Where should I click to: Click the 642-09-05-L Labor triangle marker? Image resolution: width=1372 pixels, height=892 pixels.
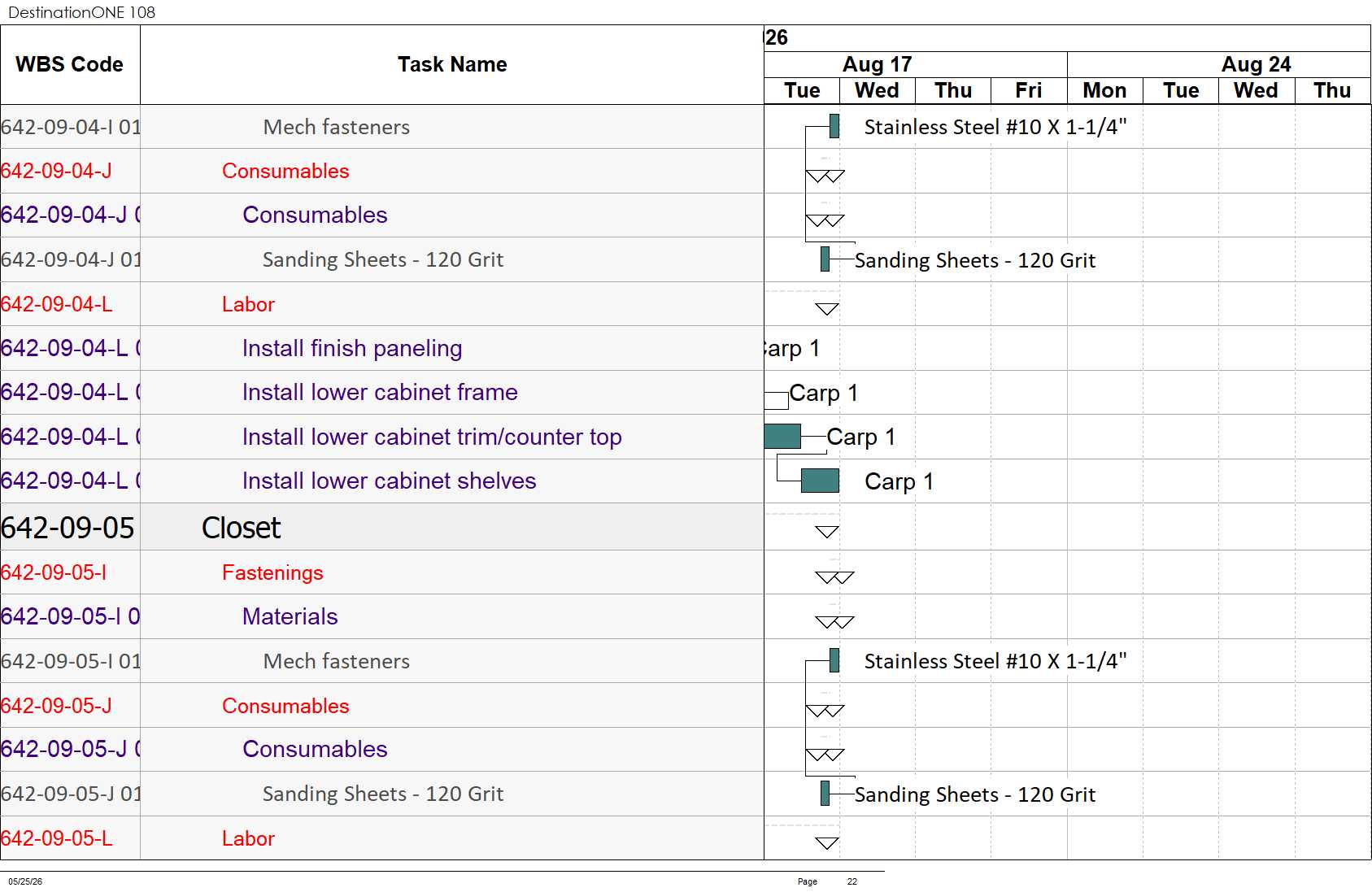(x=827, y=843)
